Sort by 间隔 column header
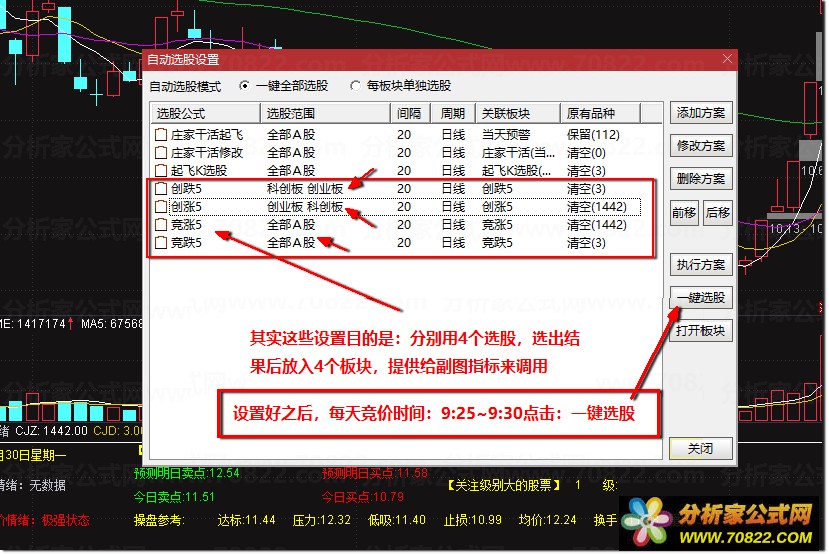The height and width of the screenshot is (554, 829). [x=409, y=114]
